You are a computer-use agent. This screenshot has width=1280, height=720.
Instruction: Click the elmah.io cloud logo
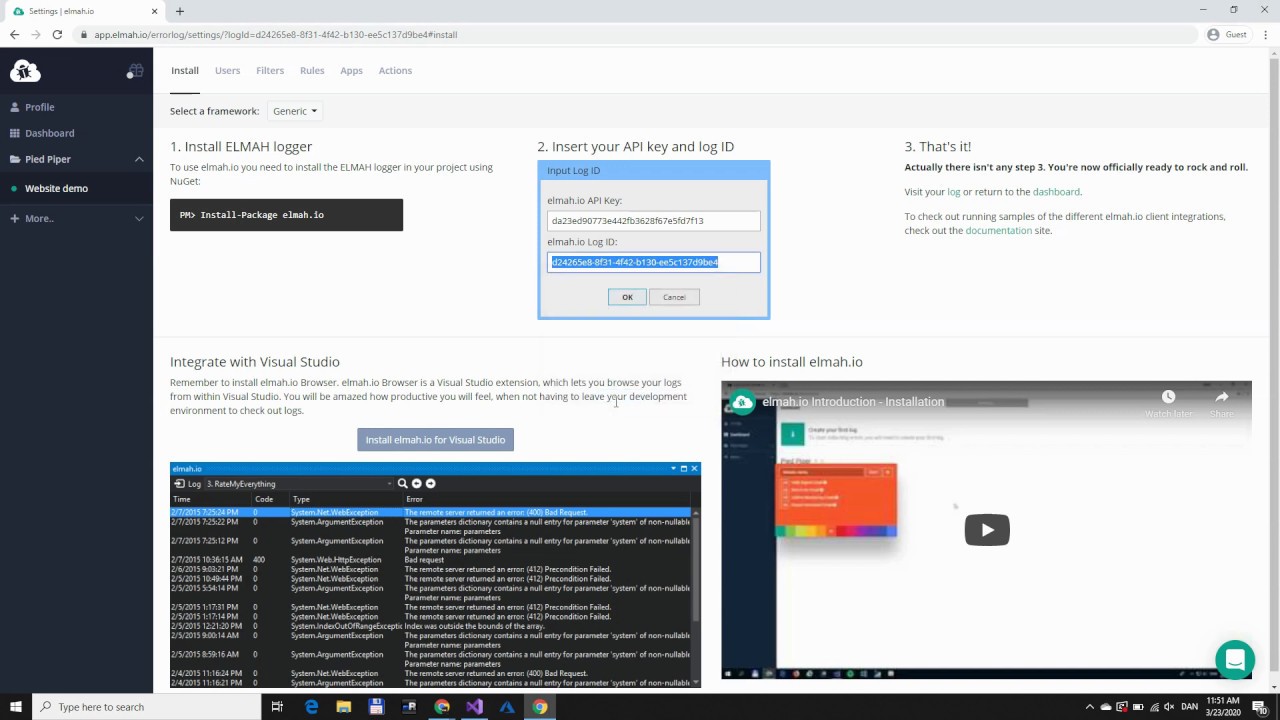(25, 71)
